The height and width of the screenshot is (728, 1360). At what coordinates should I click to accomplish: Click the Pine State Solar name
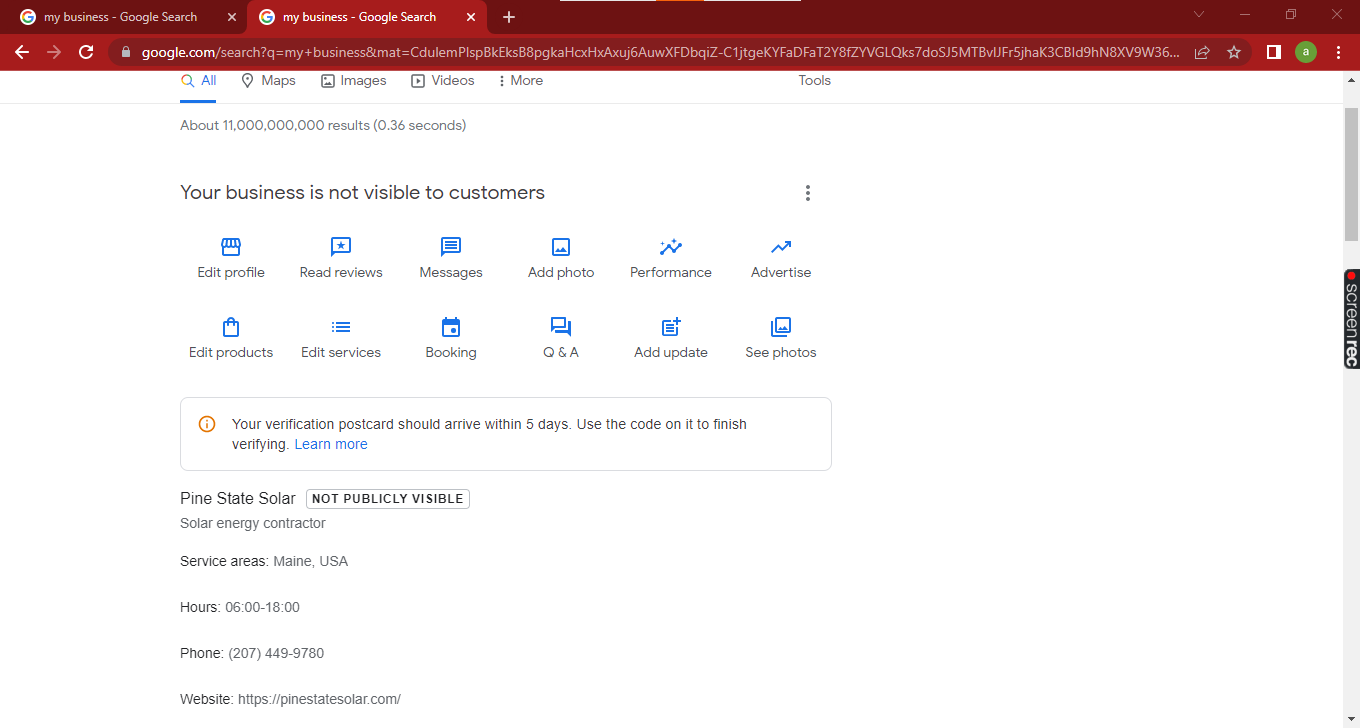238,498
